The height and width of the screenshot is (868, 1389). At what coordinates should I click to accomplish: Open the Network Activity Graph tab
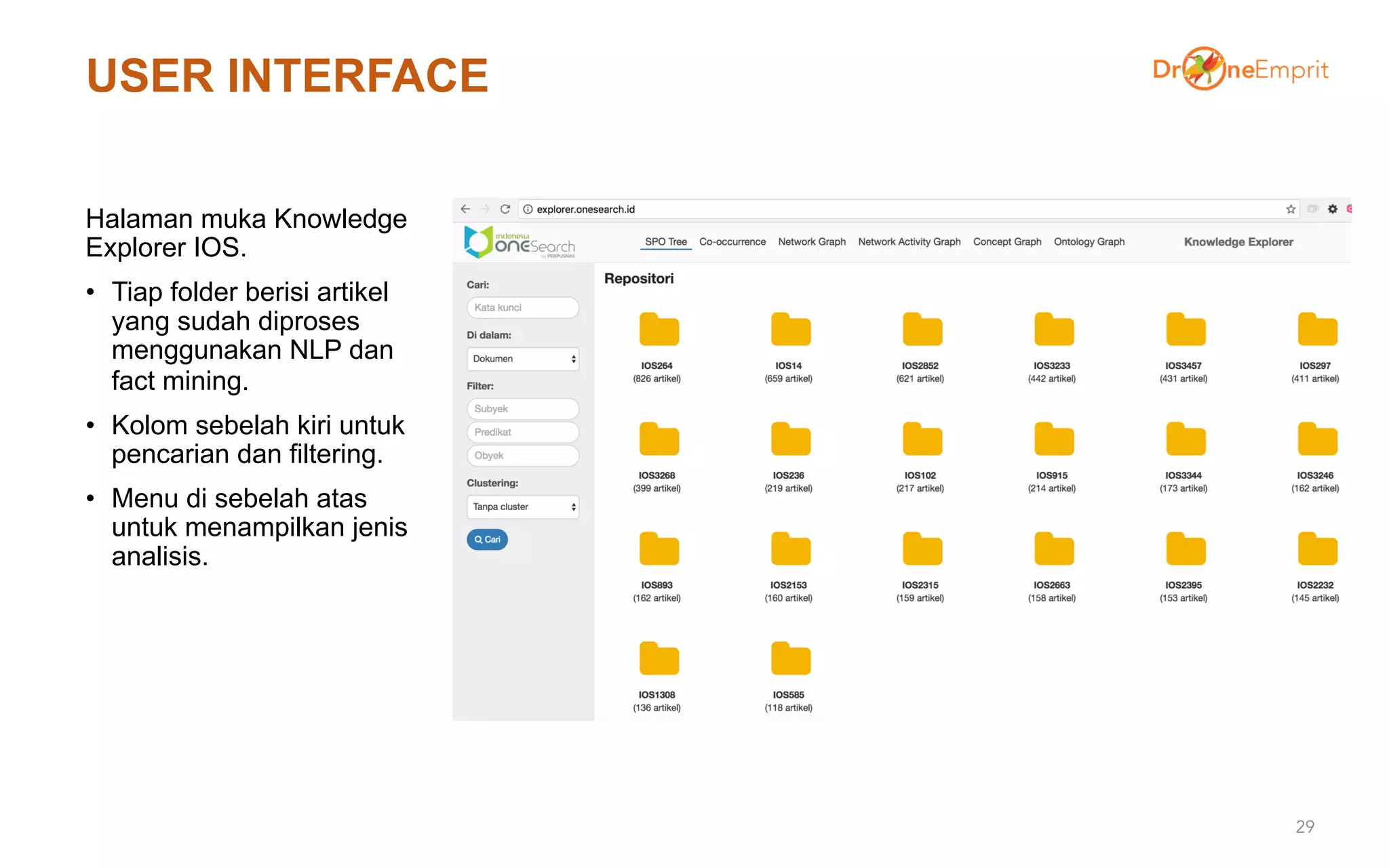909,241
